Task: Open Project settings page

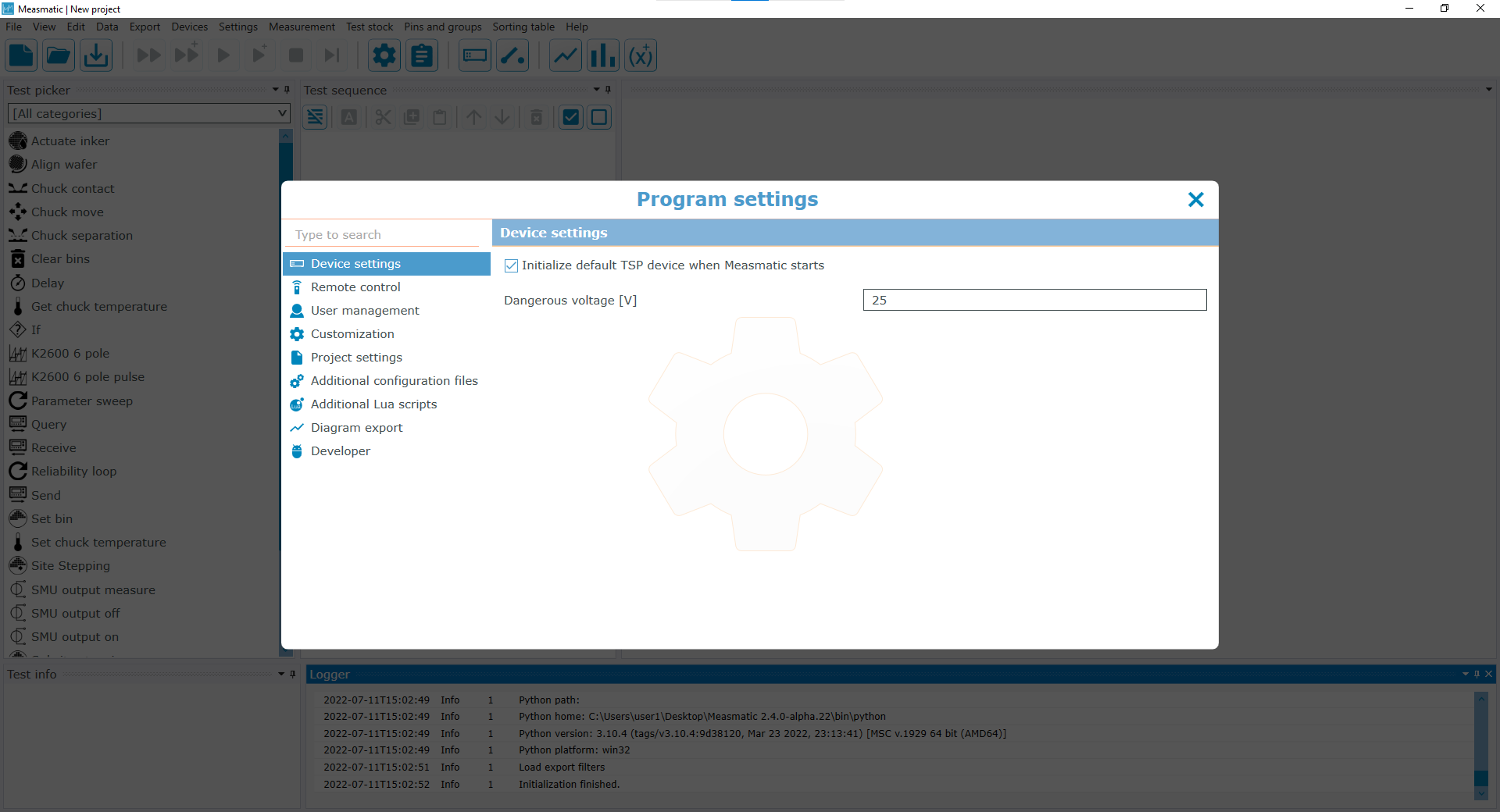Action: point(387,358)
